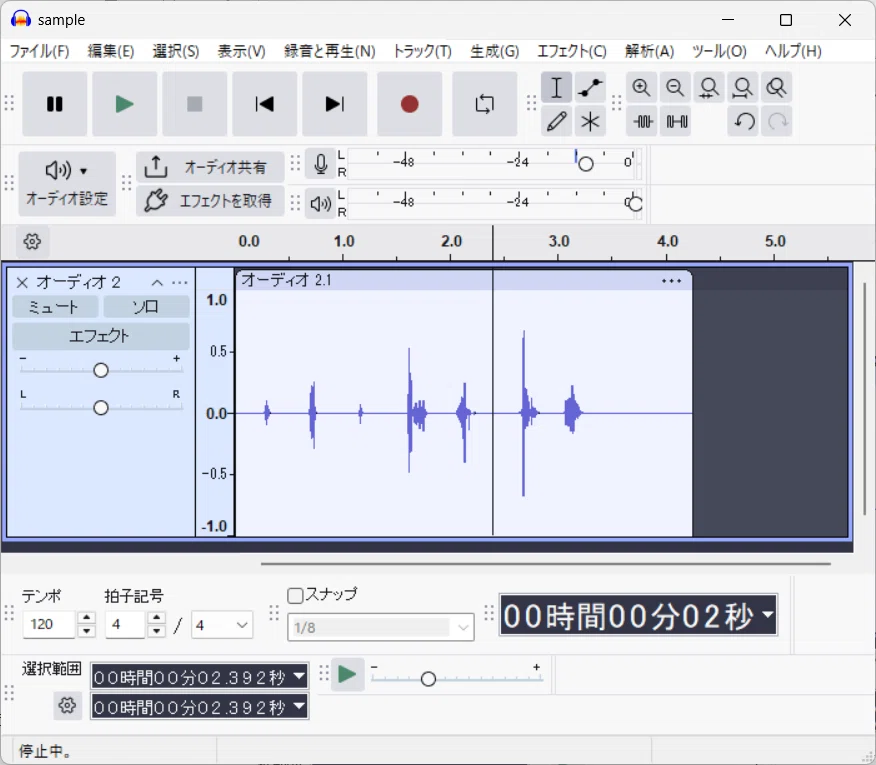Close the オーディオ 2 track
This screenshot has width=876, height=765.
pos(22,283)
